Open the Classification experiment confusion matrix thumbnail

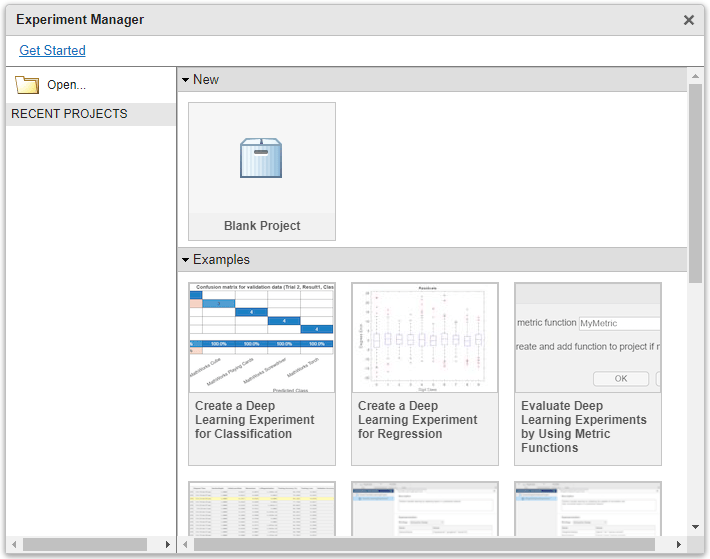point(262,338)
